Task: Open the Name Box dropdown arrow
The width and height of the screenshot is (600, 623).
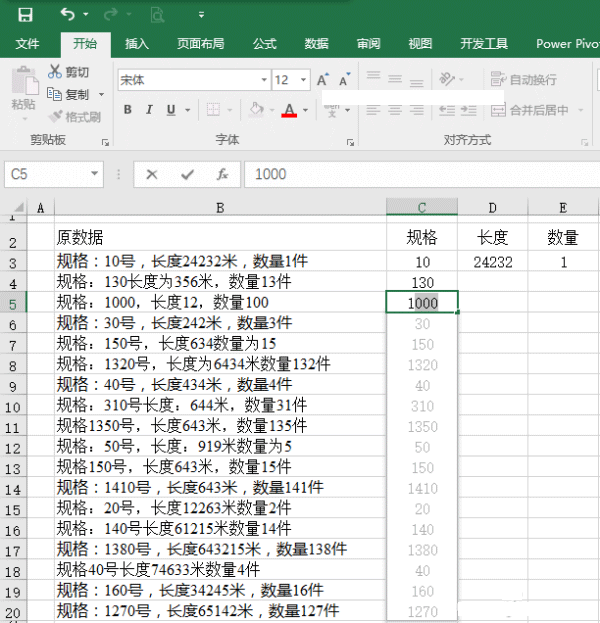Action: pos(95,174)
